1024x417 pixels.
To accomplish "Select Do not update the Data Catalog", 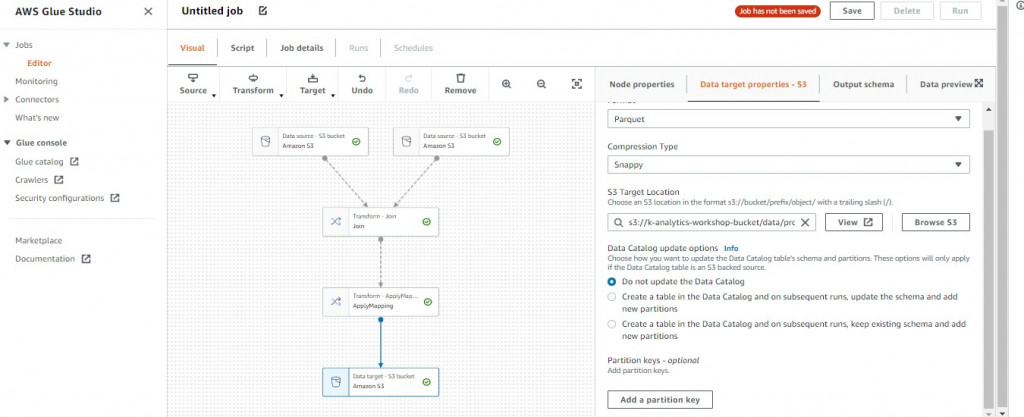I will coord(612,282).
